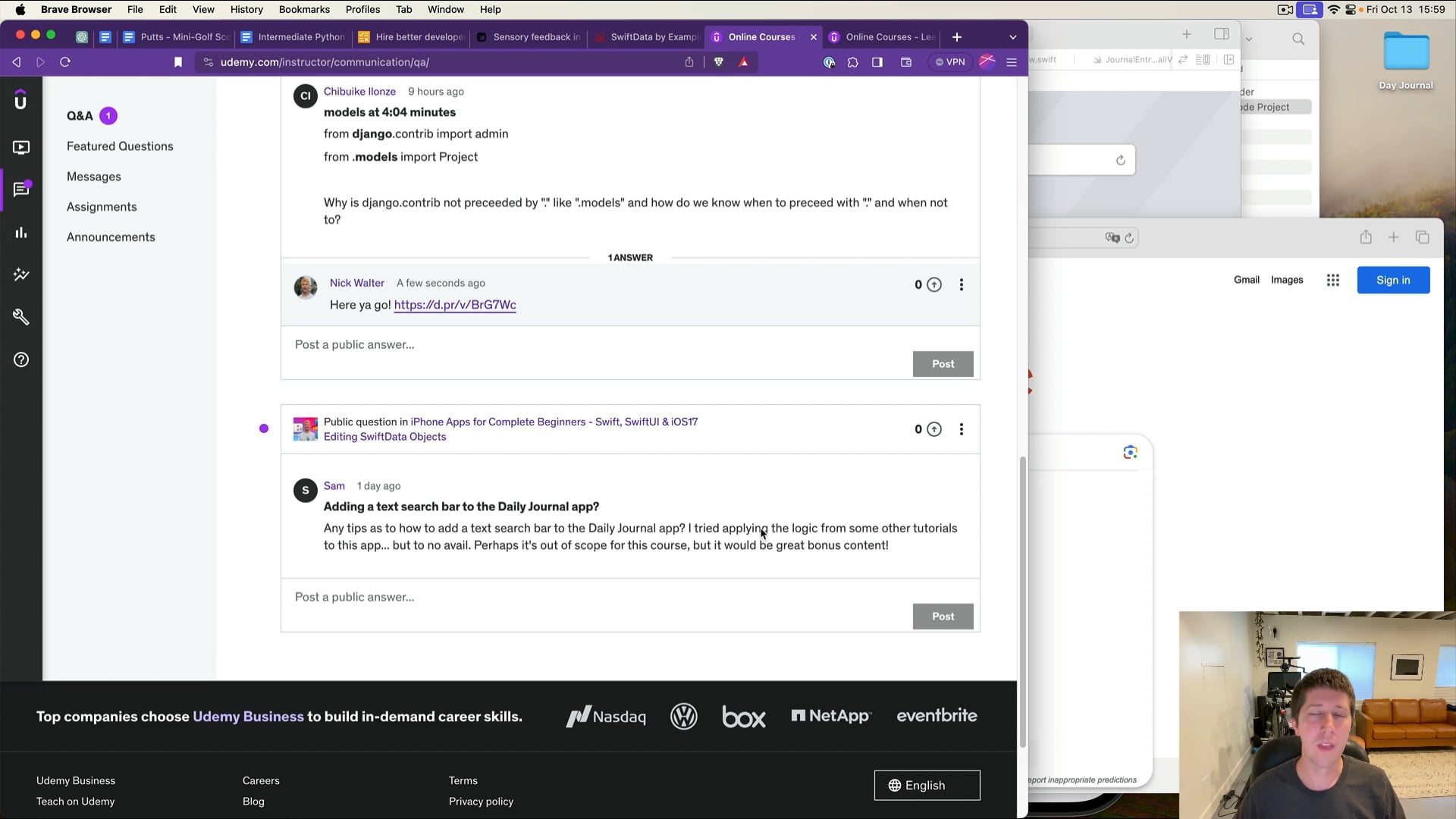The image size is (1456, 819).
Task: Switch to Intermediate Python tab
Action: (293, 37)
